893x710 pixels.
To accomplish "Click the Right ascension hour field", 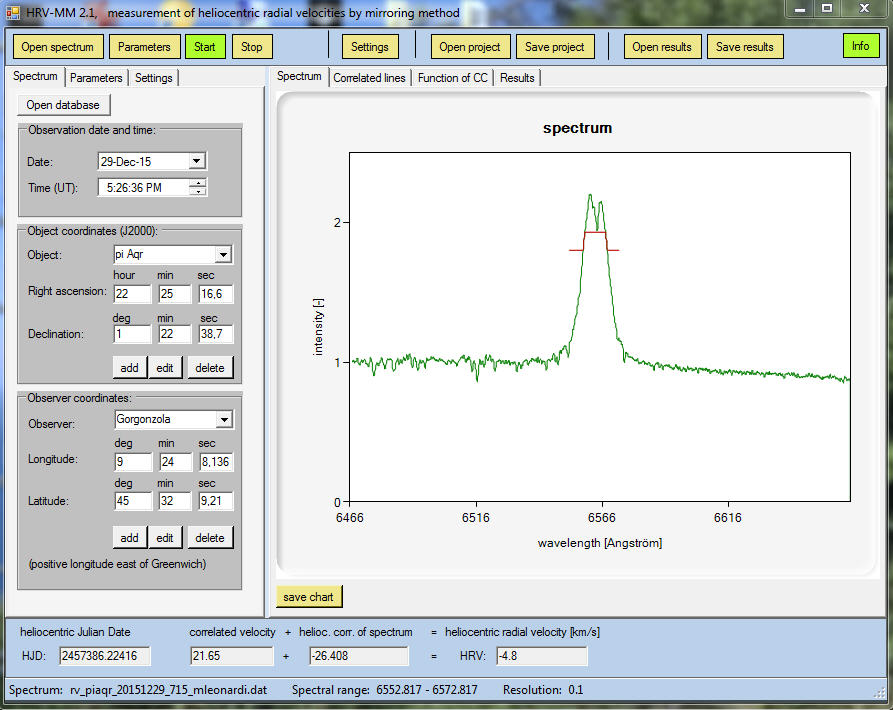I will point(132,294).
